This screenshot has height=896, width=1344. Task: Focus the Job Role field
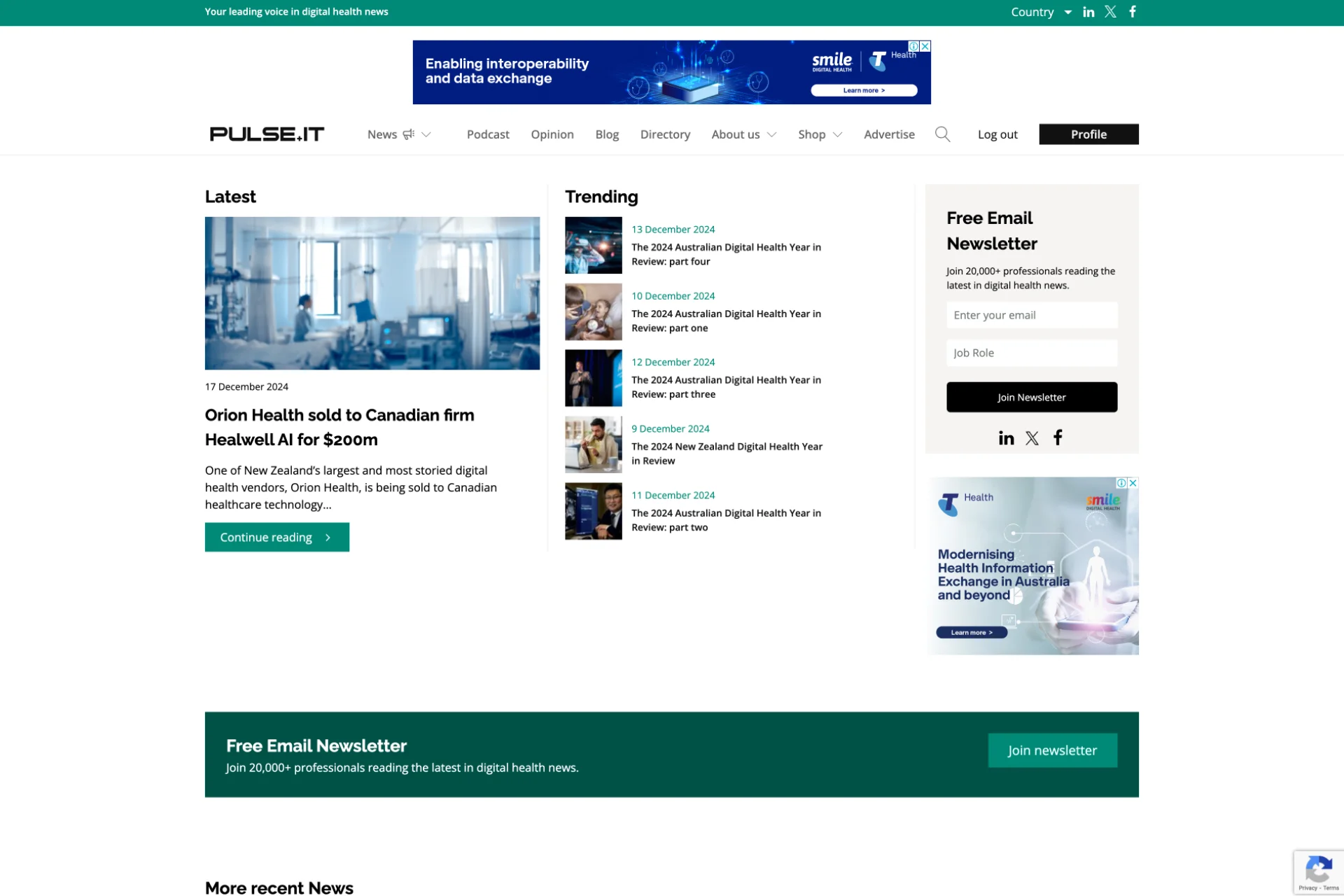(1031, 353)
